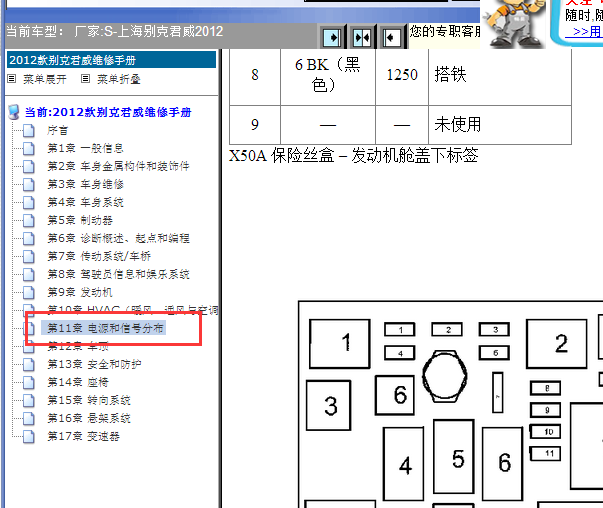Image resolution: width=603 pixels, height=508 pixels.
Task: Click the 当前车型 vehicle model text
Action: [115, 31]
